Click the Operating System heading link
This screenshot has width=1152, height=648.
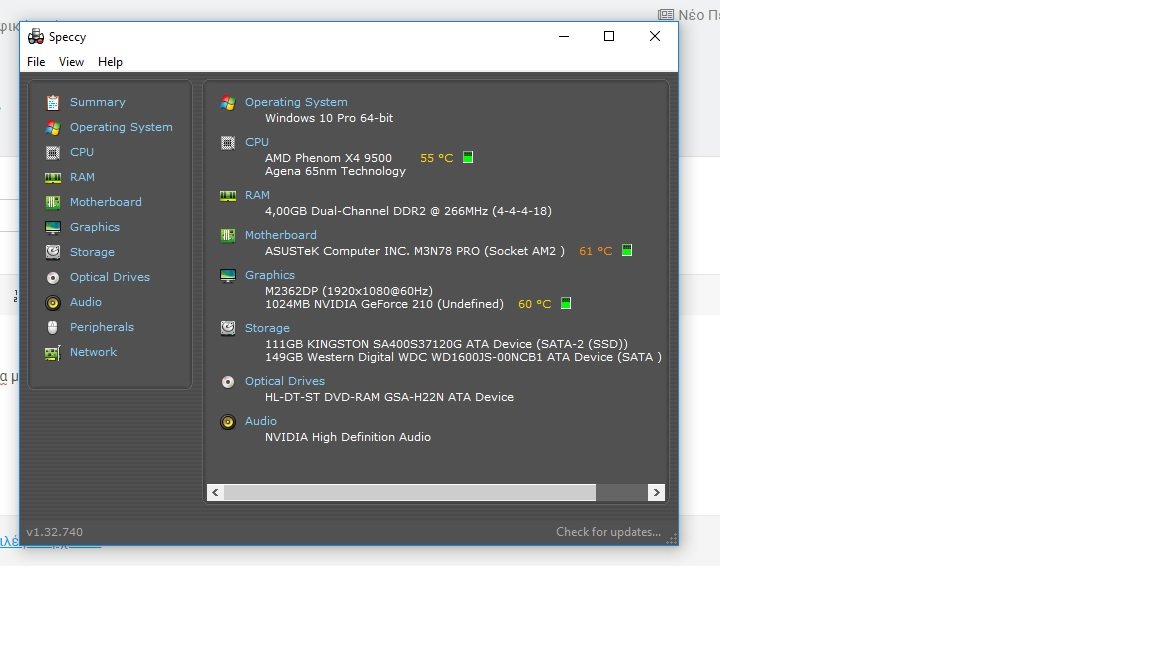pyautogui.click(x=296, y=102)
